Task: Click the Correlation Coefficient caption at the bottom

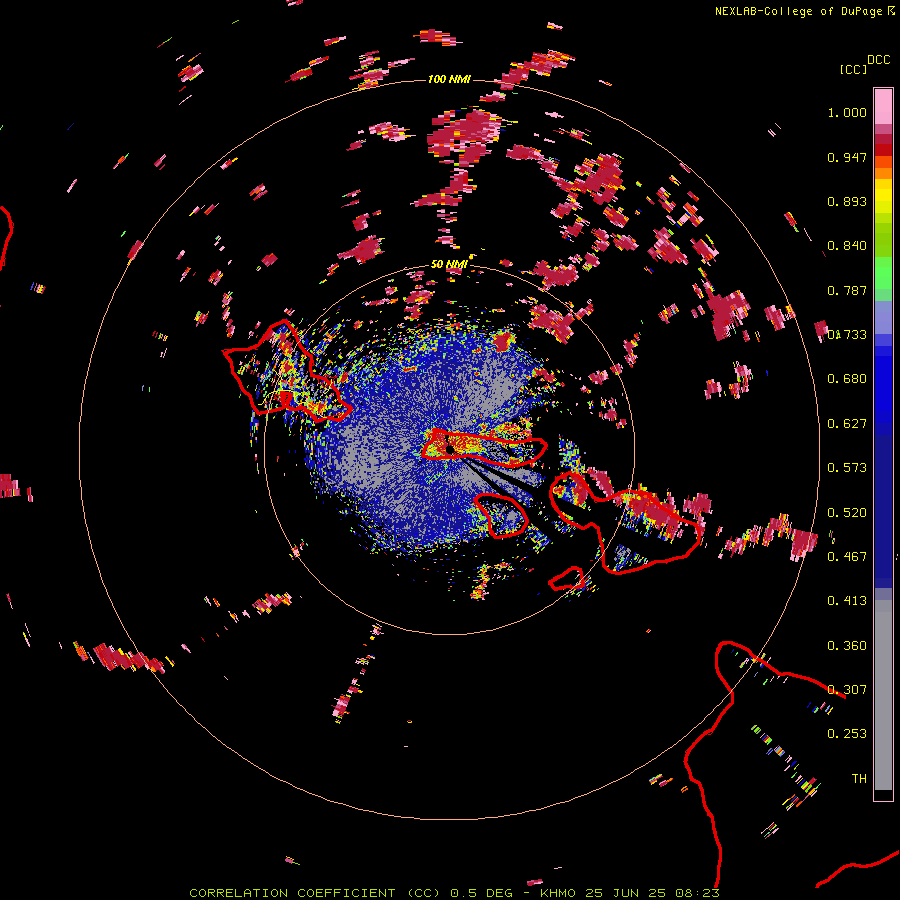Action: (454, 893)
